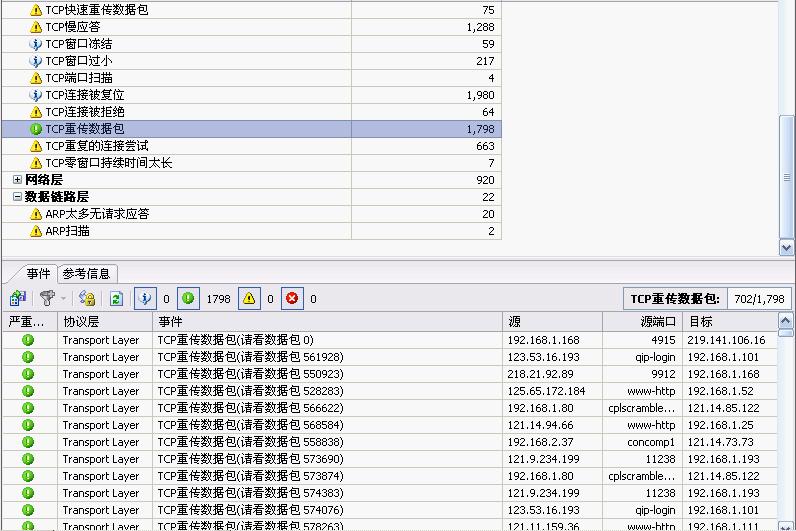The width and height of the screenshot is (796, 531).
Task: Select the TCP零窗口持续时间太长 row
Action: (252, 163)
